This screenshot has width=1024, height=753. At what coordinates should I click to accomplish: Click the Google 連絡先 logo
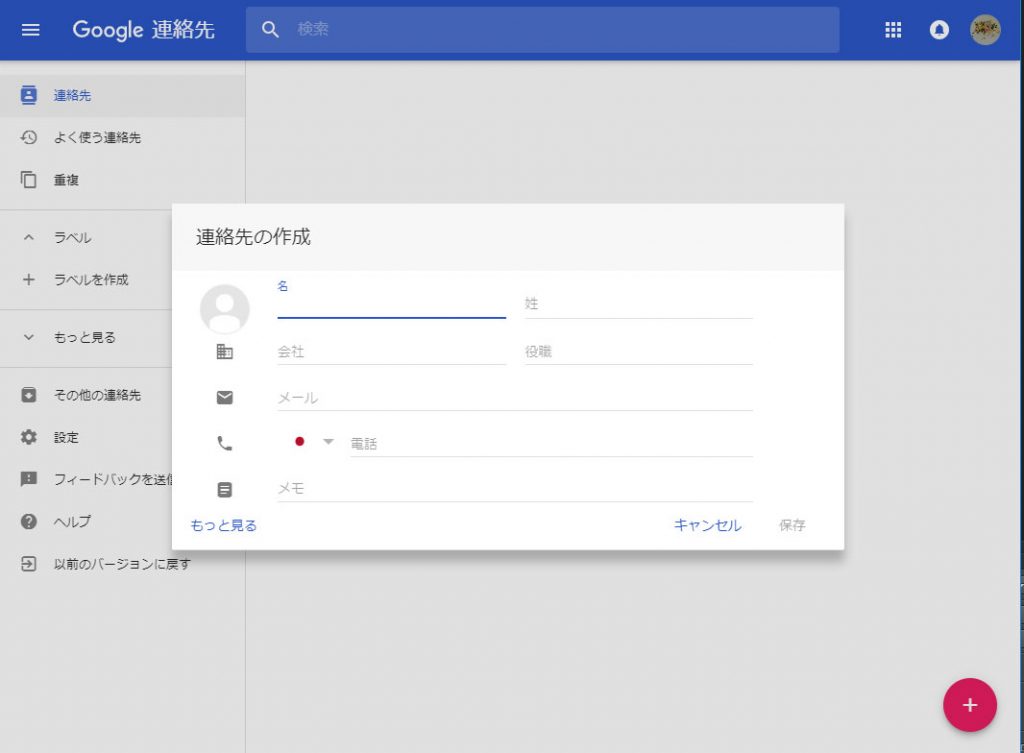(x=144, y=29)
